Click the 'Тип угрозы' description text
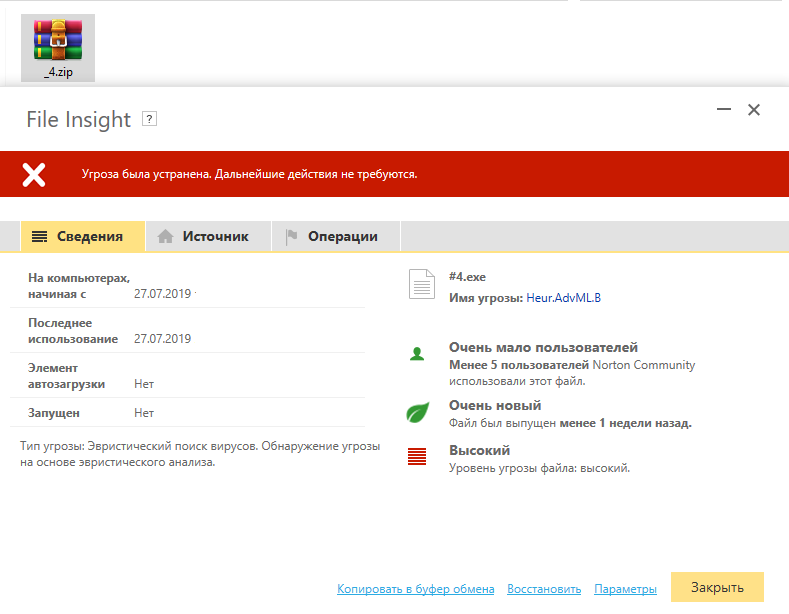789x614 pixels. click(200, 454)
